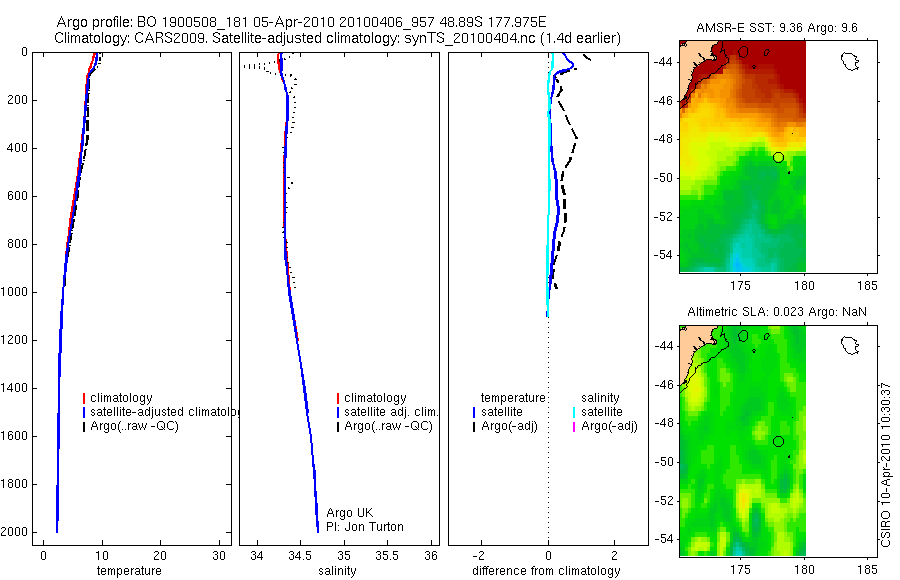Click the blue salinity profile curve near 1600 depth
Image resolution: width=900 pixels, height=580 pixels.
pos(311,436)
